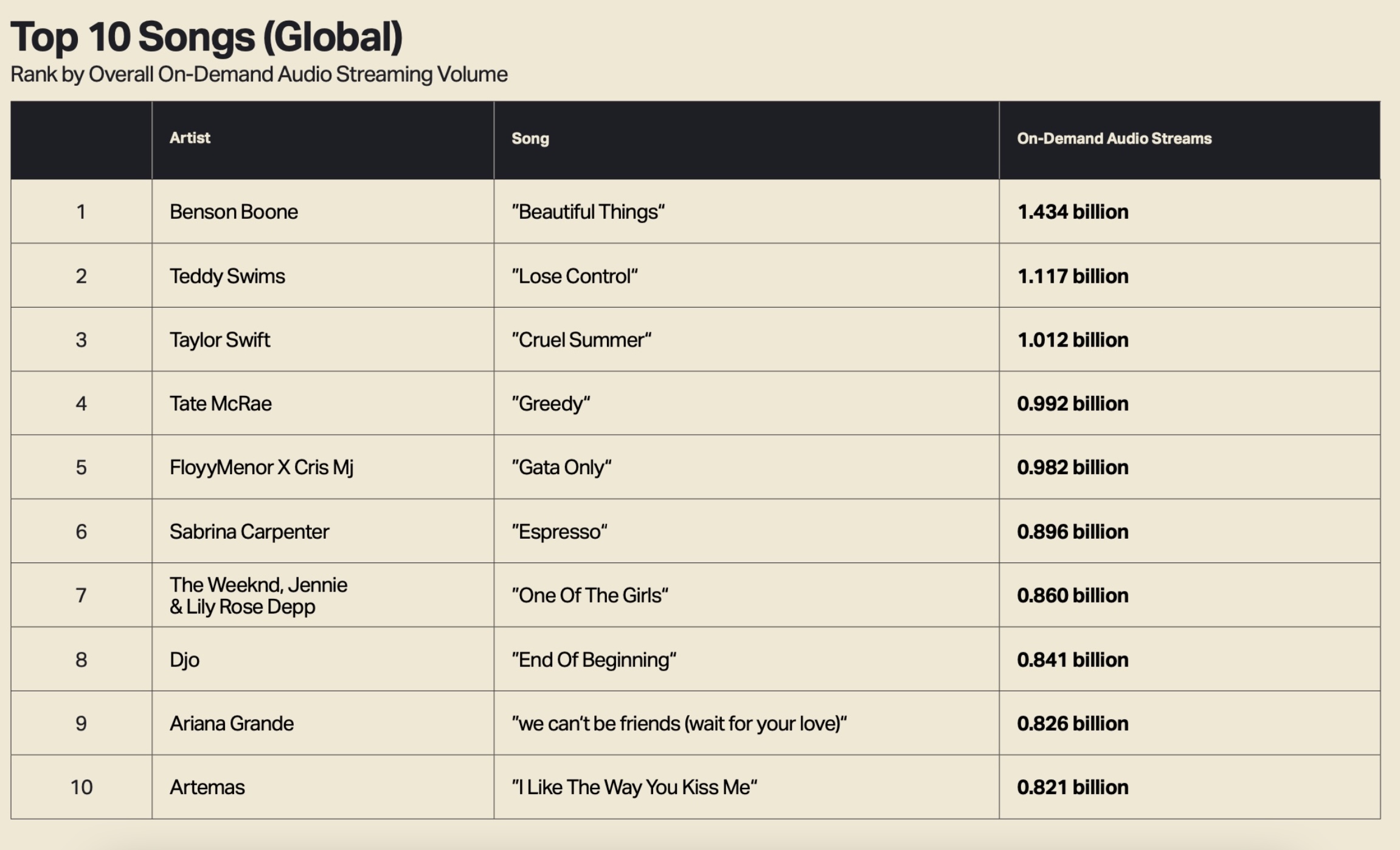Click FloyyMenor X Cris Mj artist name
Screen dimensions: 1400x850
(x=262, y=468)
